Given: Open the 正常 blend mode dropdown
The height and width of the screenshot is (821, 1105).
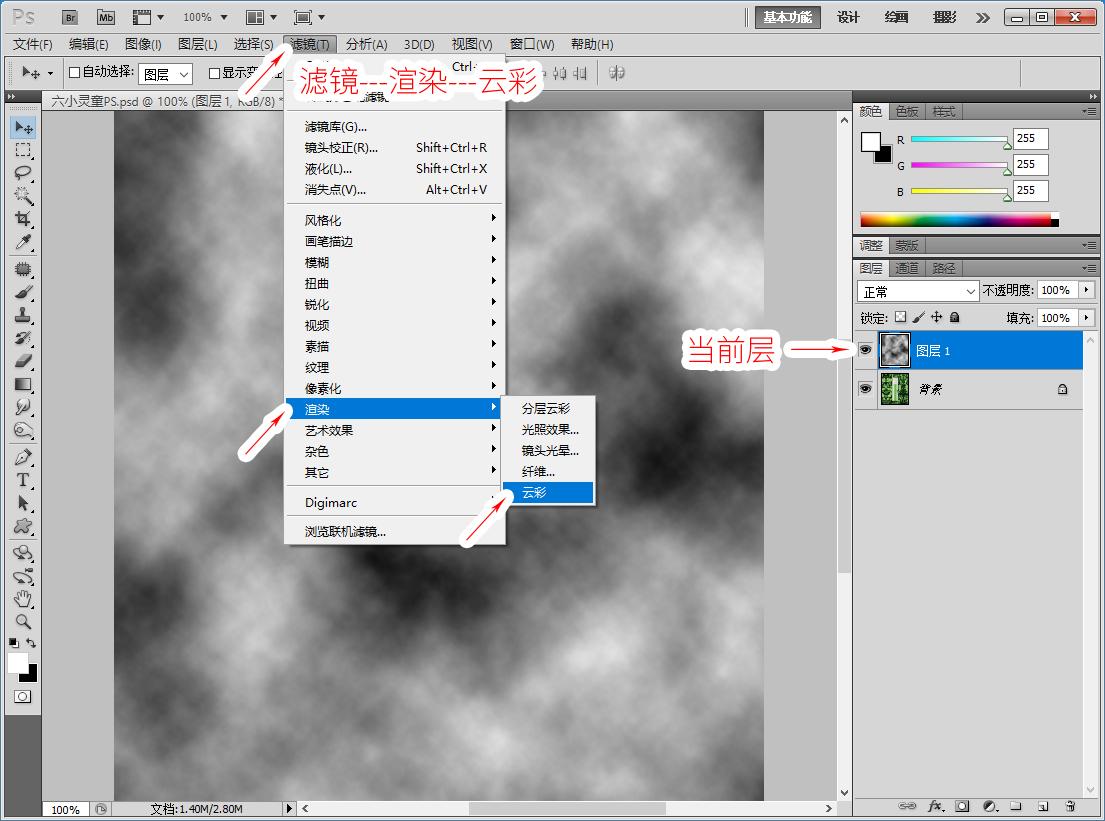Looking at the screenshot, I should (918, 291).
